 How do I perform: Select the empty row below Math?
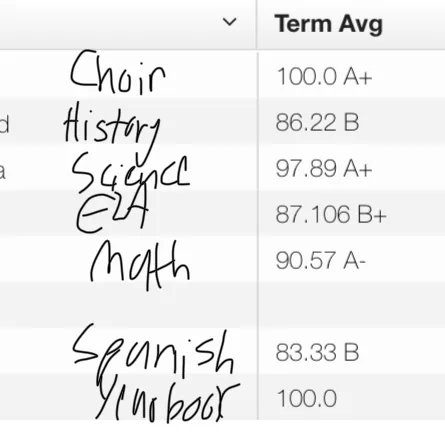click(x=222, y=305)
